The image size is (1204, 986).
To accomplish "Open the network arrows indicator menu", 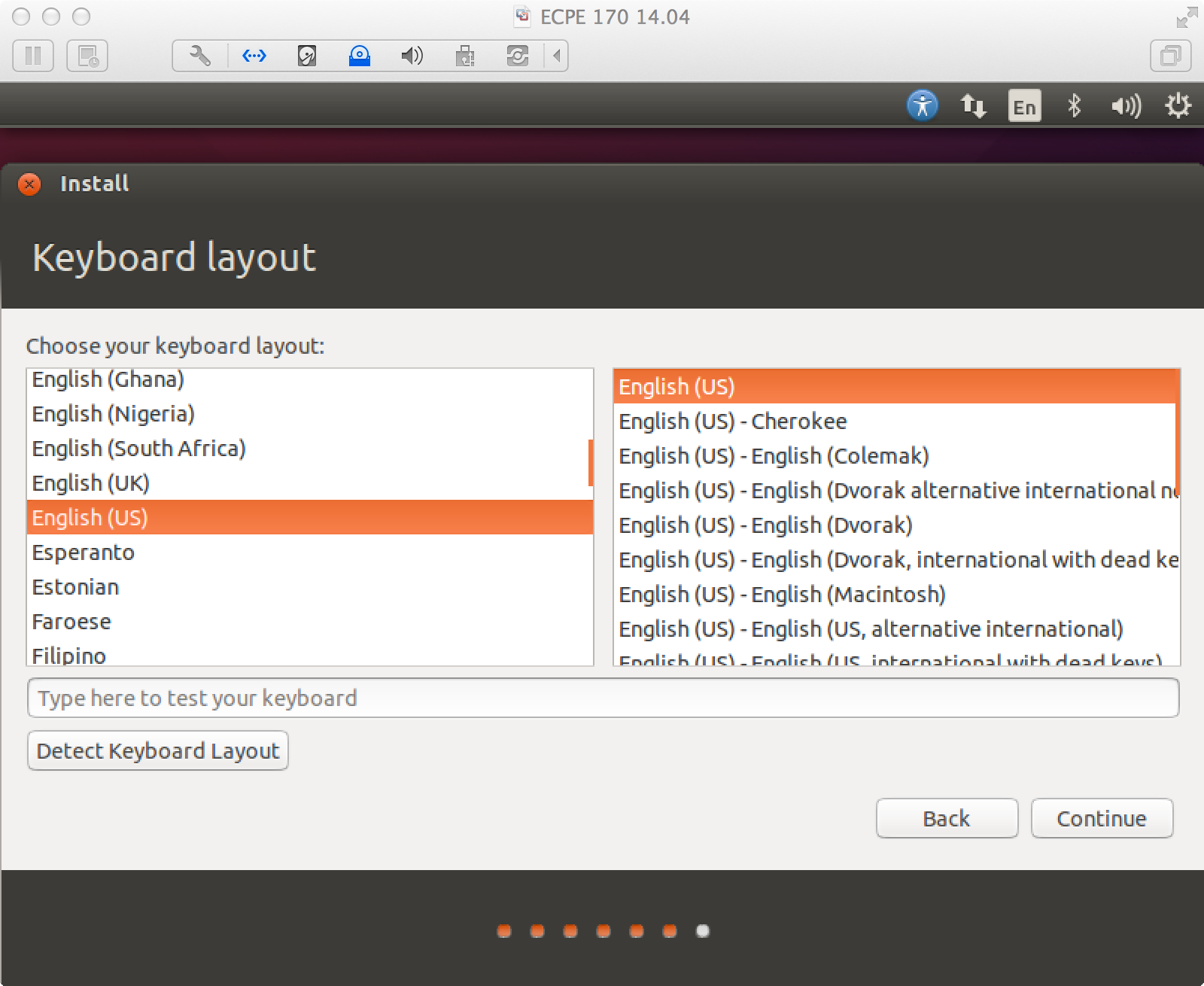I will click(x=973, y=106).
